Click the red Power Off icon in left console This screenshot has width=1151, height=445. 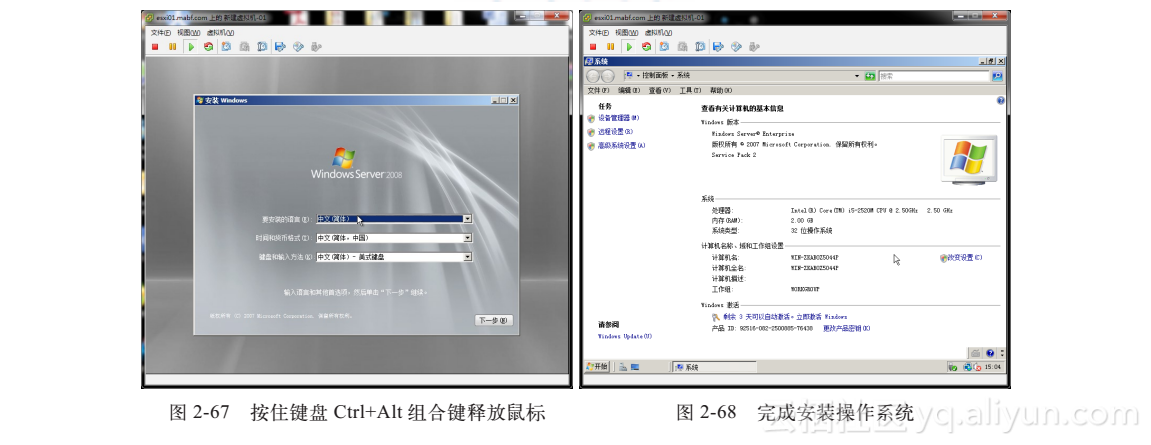tap(155, 46)
